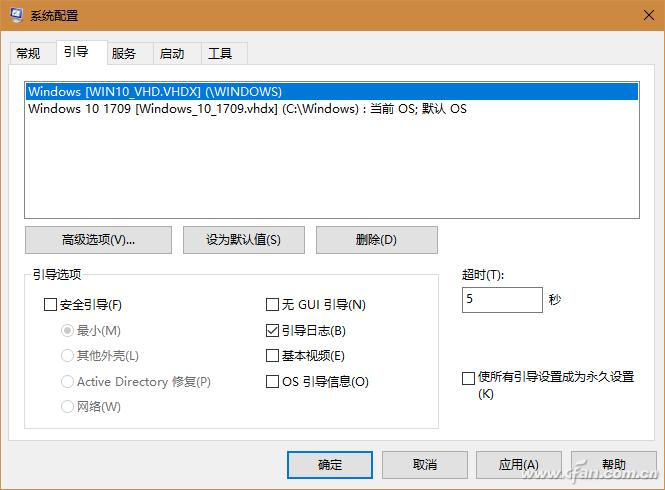Enable the 基本视频(E) checkbox
Image resolution: width=665 pixels, height=490 pixels.
click(272, 356)
